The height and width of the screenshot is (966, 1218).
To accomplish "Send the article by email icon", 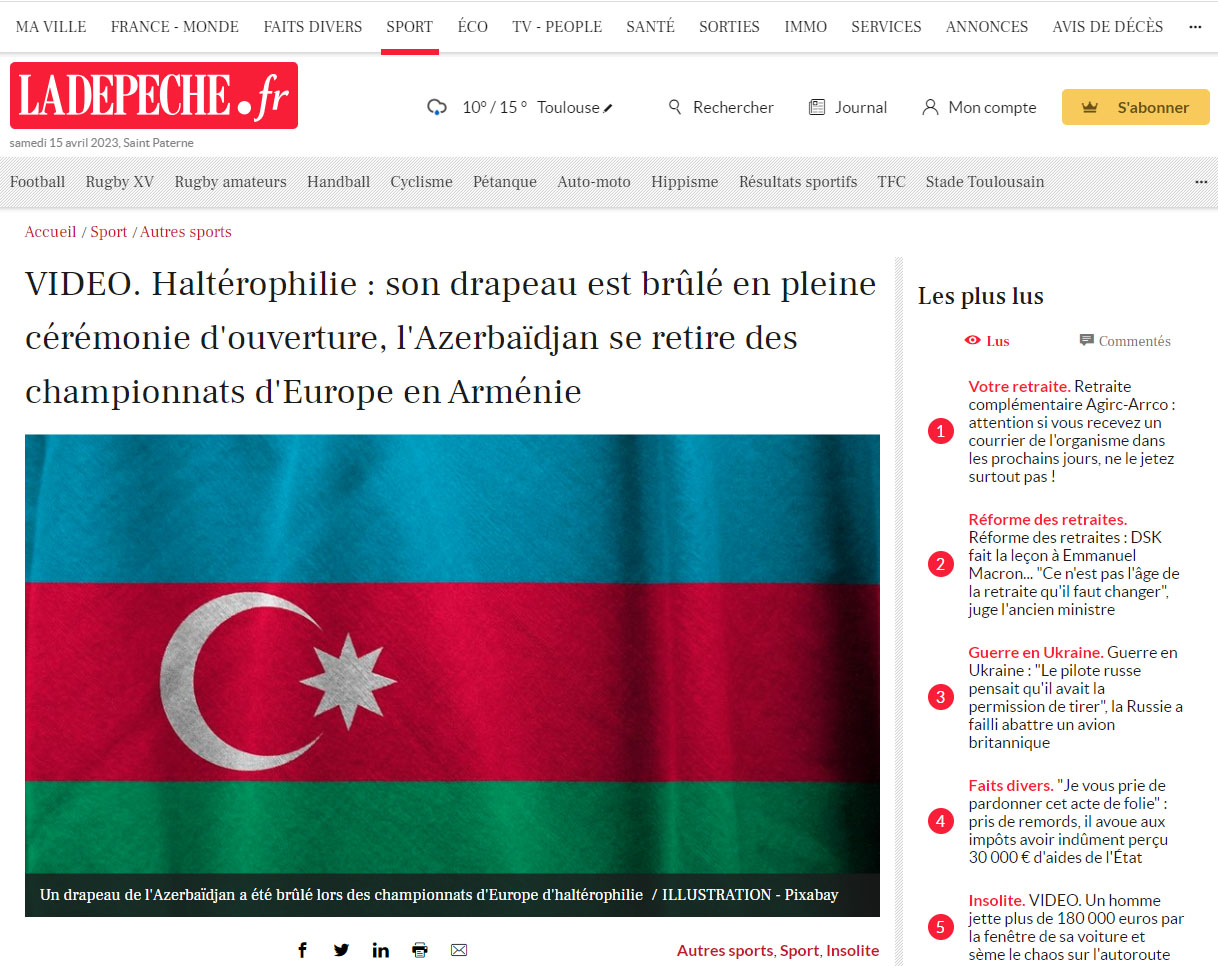I will tap(459, 950).
